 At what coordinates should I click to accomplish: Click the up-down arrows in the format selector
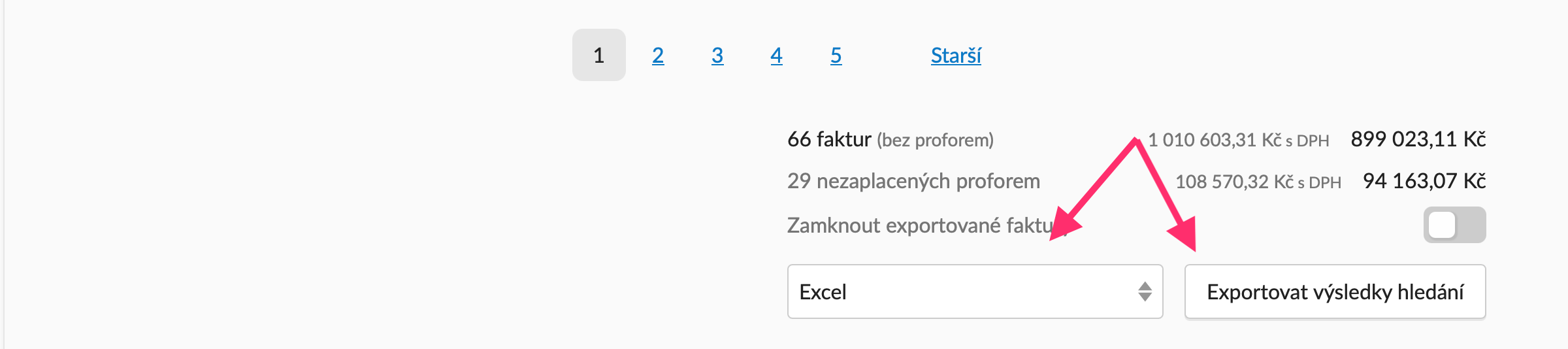tap(1145, 291)
